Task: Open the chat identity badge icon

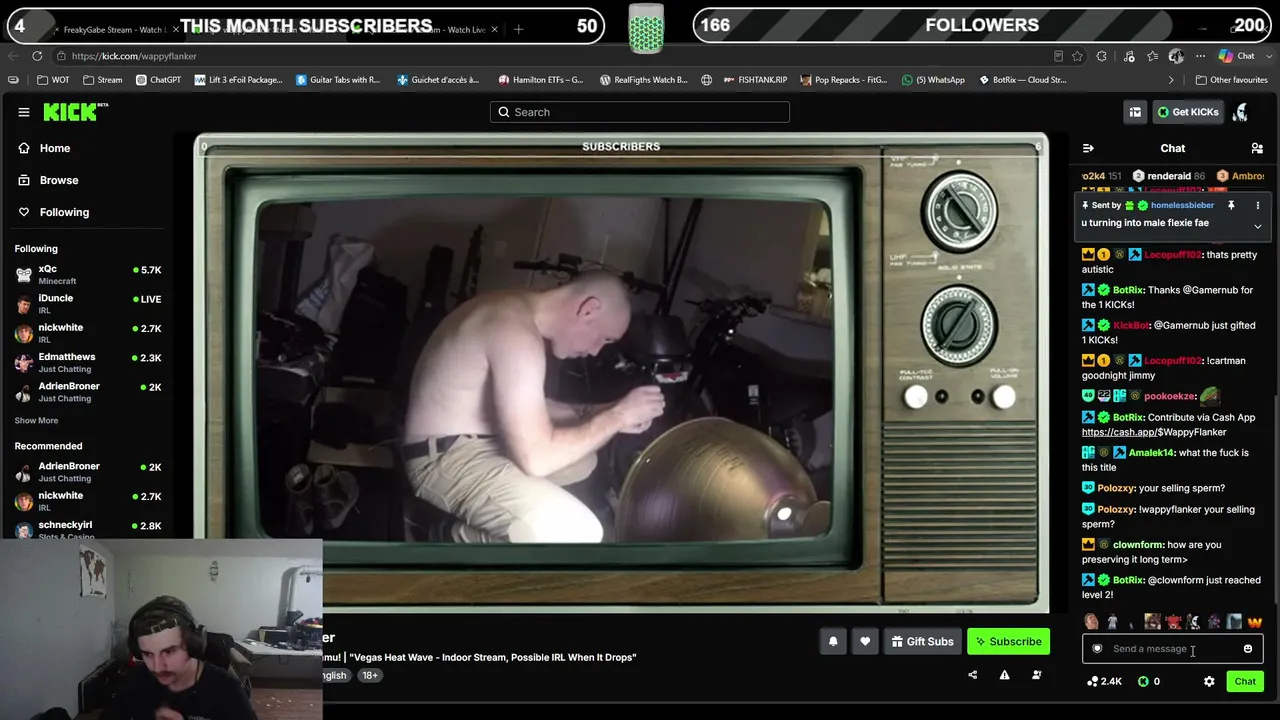Action: (x=1097, y=649)
